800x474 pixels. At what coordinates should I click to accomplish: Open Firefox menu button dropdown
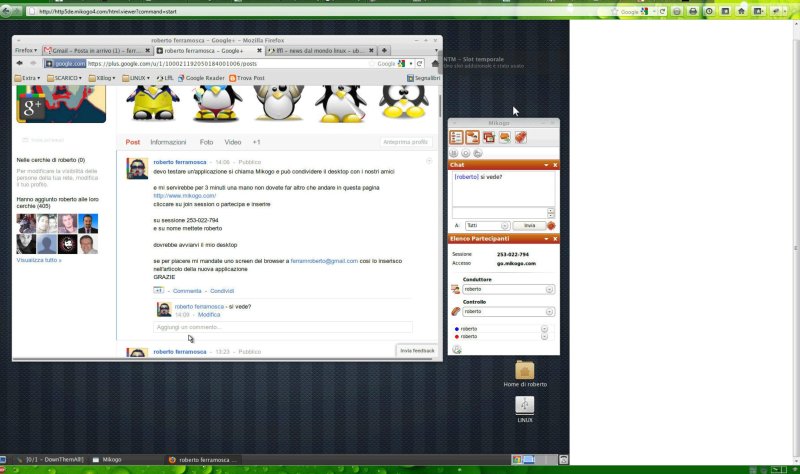[x=26, y=51]
